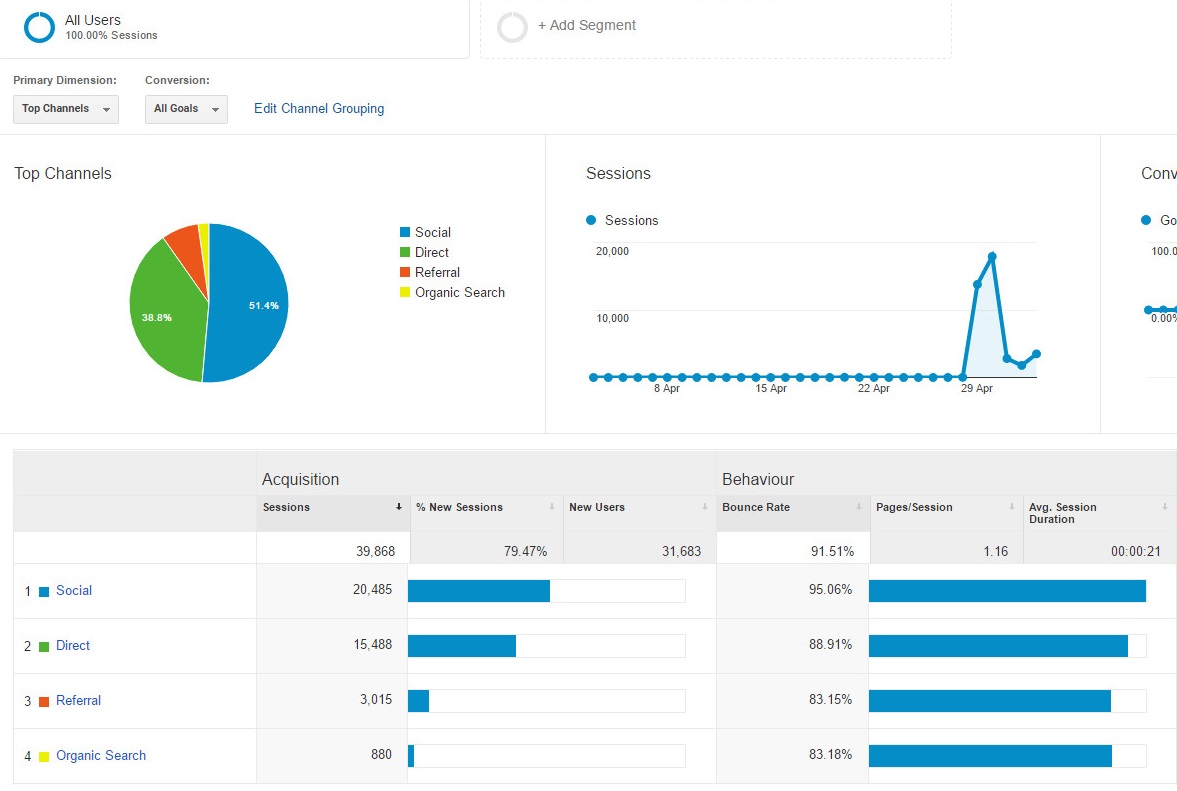1177x791 pixels.
Task: Click the 1.16 pages per session value
Action: point(996,552)
